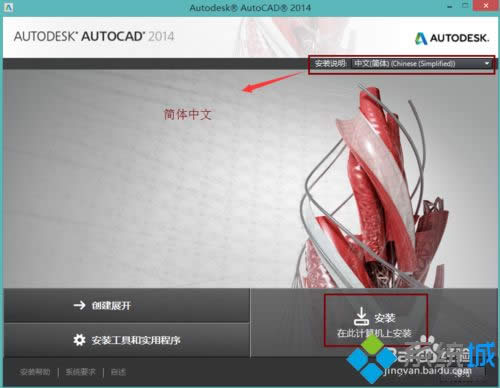This screenshot has height=388, width=500.
Task: Close the AutoCAD 2014 installer window
Action: pos(486,6)
